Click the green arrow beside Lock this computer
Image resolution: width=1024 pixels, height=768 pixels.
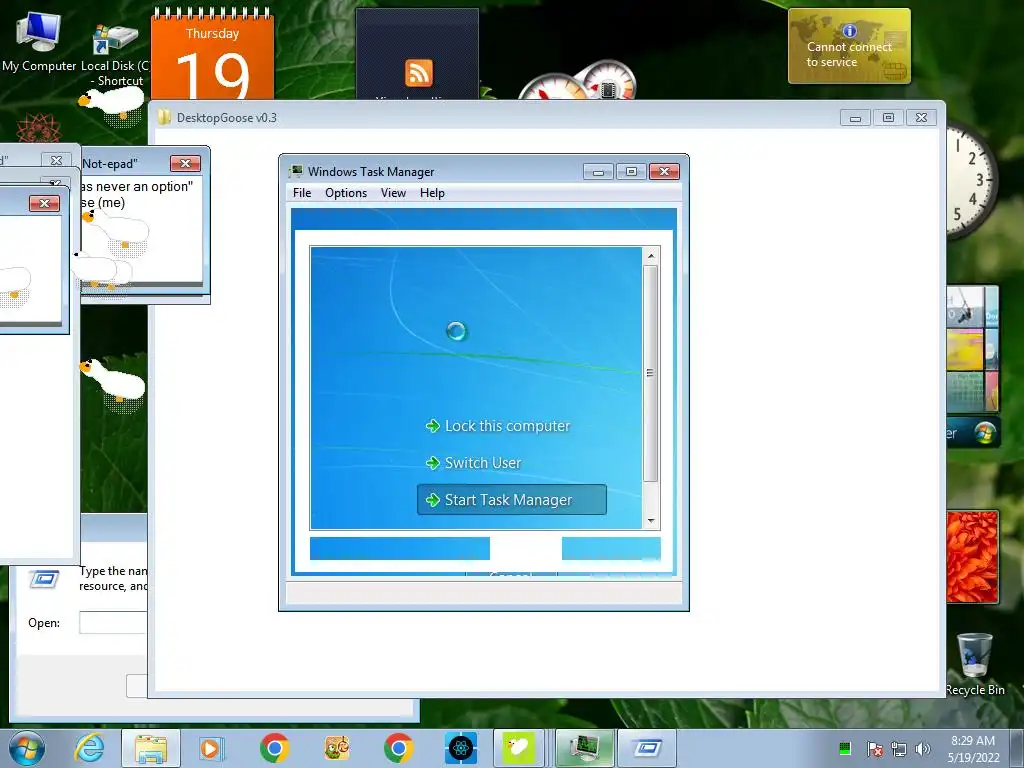click(x=432, y=426)
